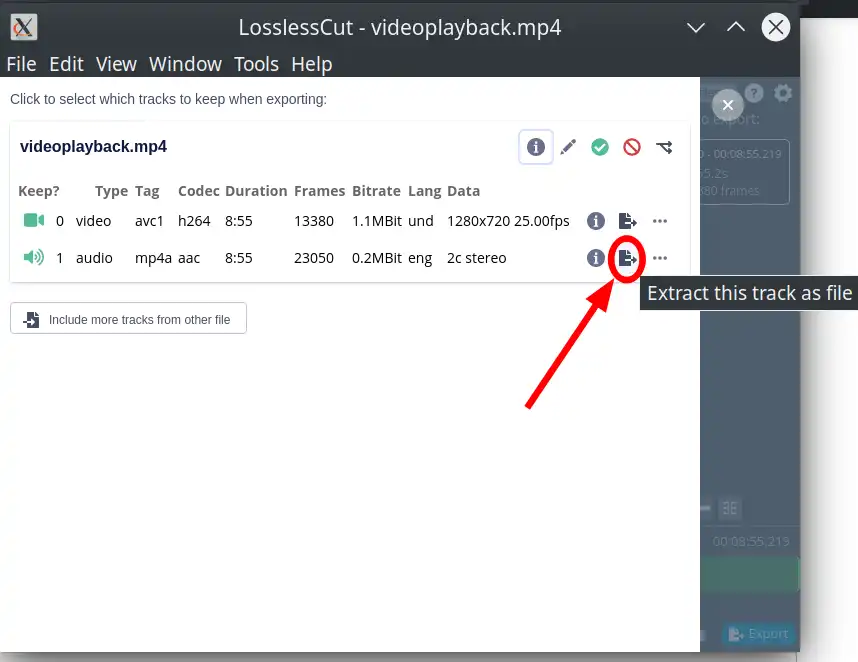Click the shuffle arrows tracks icon
The width and height of the screenshot is (858, 662).
coord(664,147)
